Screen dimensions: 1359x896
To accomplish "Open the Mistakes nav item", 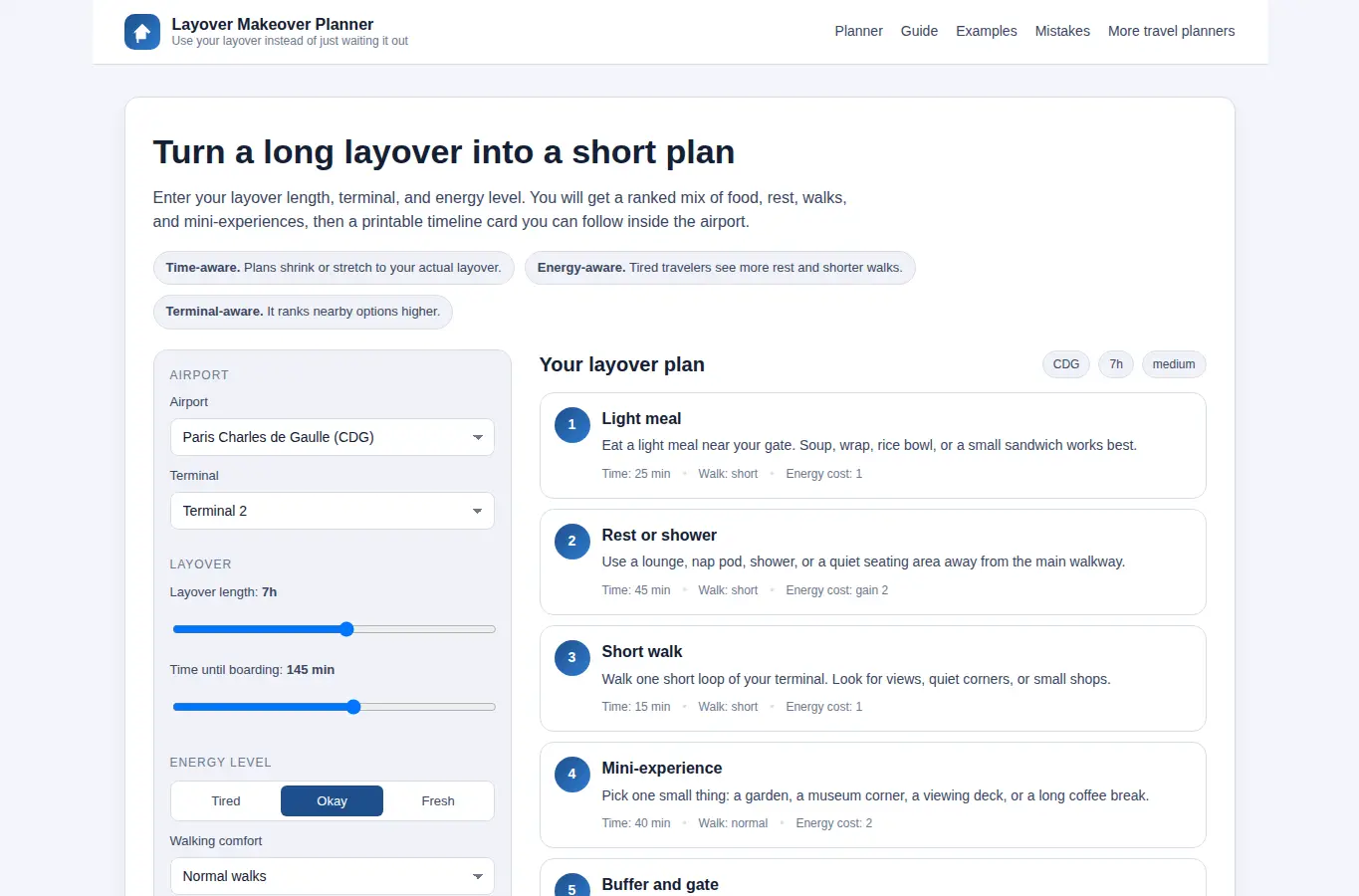I will 1062,31.
